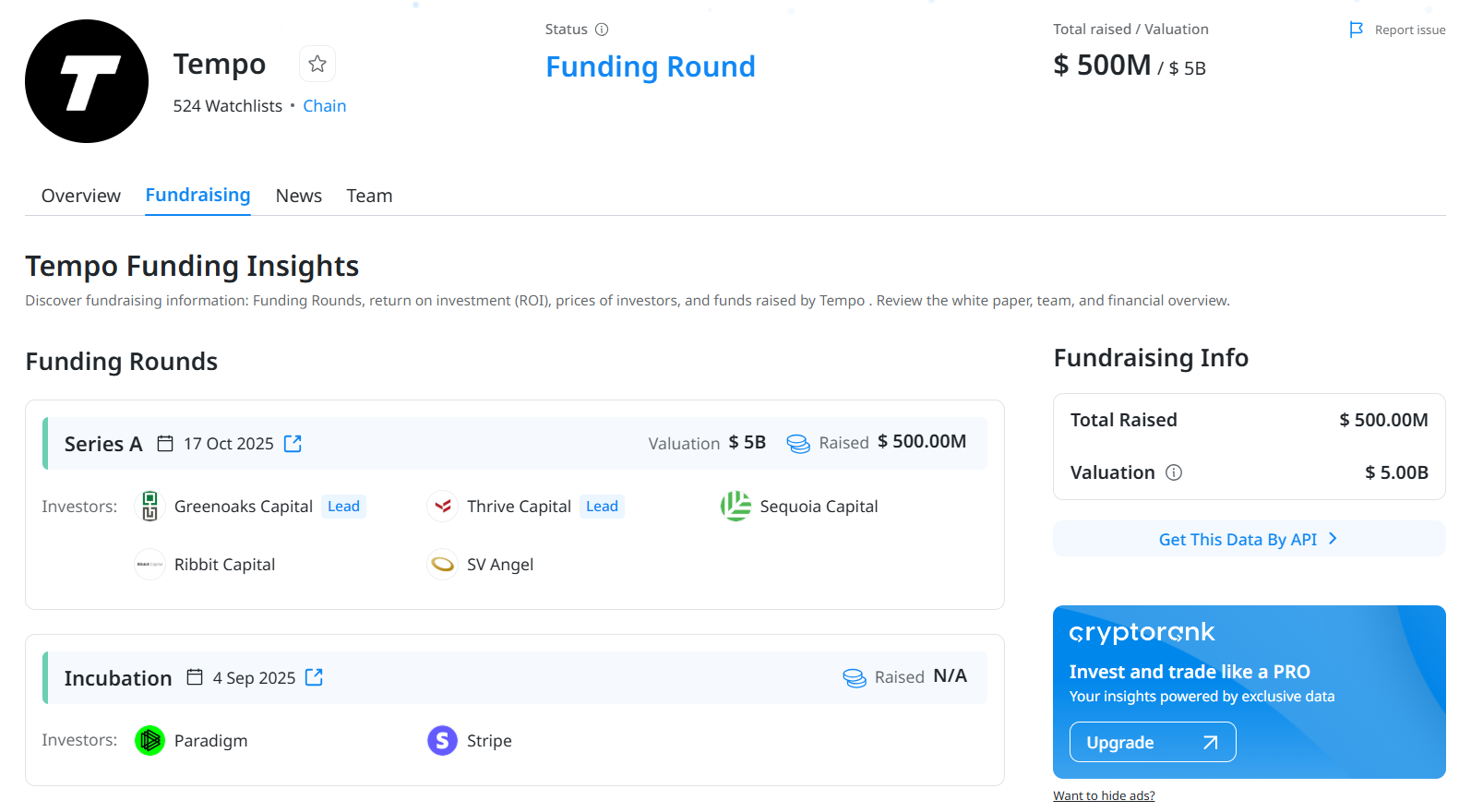The image size is (1471, 812).
Task: Follow the Chain link under Tempo
Action: click(x=324, y=105)
